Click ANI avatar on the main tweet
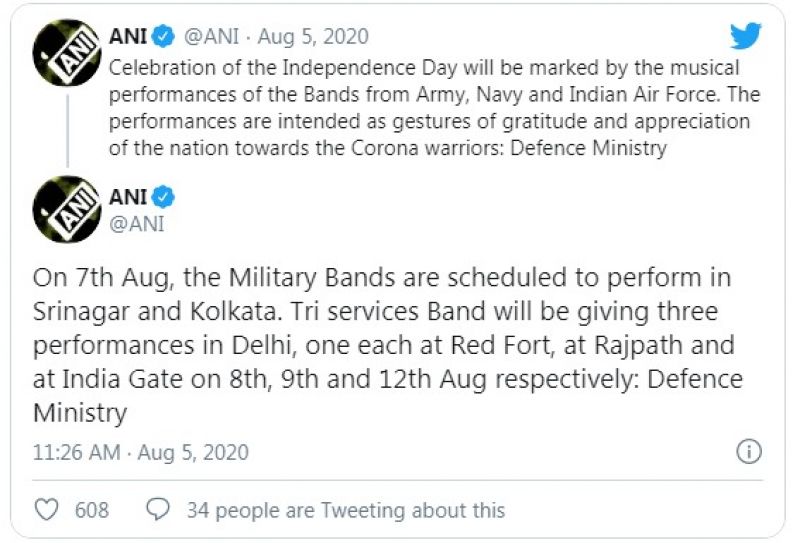Screen dimensions: 800x543 (66, 210)
